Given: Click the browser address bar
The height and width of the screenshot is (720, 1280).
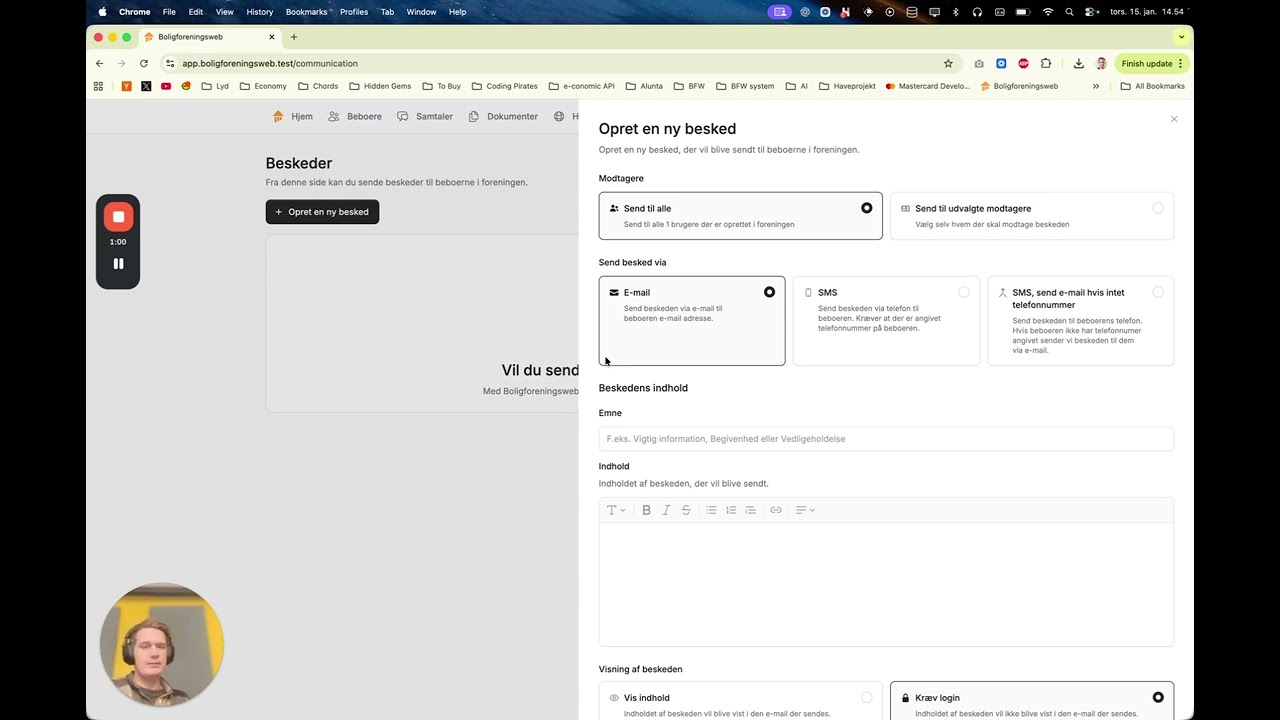Looking at the screenshot, I should 560,63.
